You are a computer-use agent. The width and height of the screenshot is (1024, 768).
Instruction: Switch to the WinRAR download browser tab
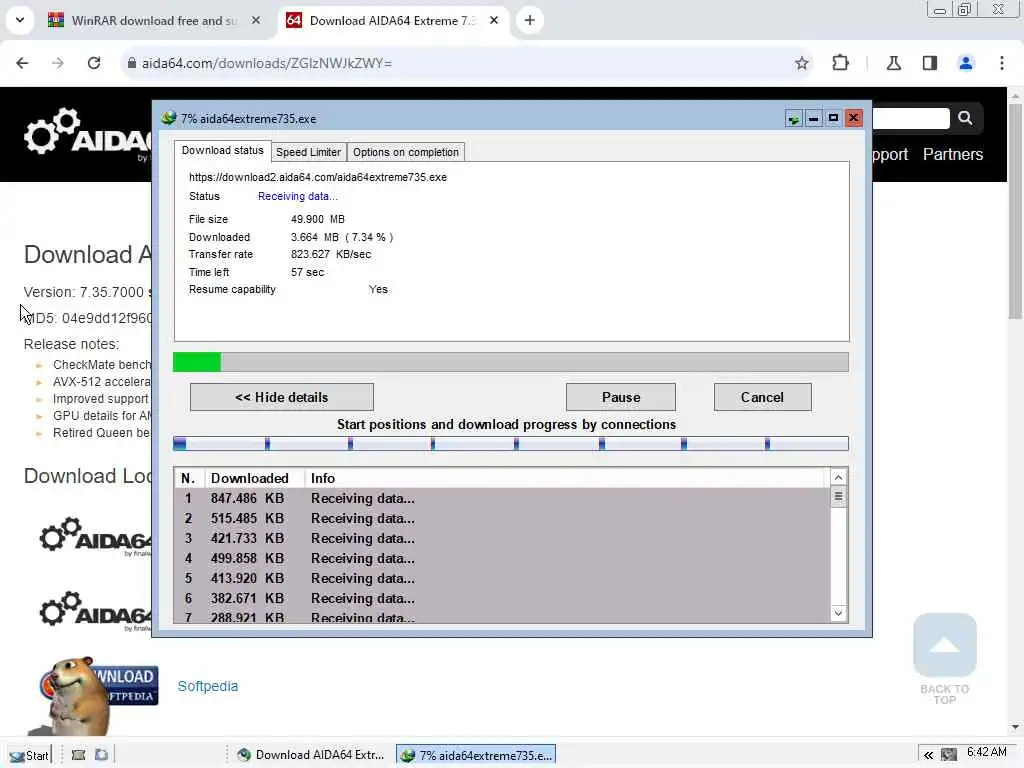click(x=154, y=20)
